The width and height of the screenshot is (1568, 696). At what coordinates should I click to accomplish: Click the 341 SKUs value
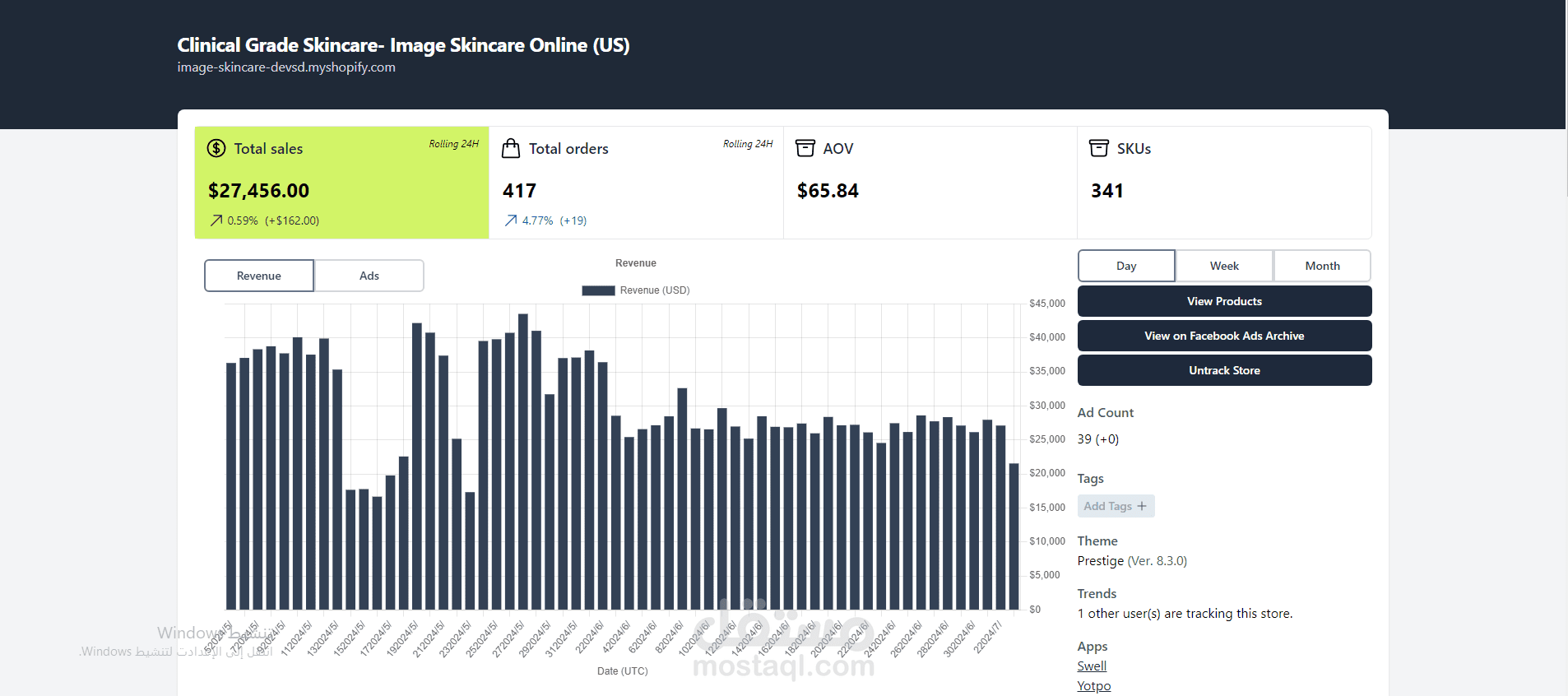[1107, 191]
